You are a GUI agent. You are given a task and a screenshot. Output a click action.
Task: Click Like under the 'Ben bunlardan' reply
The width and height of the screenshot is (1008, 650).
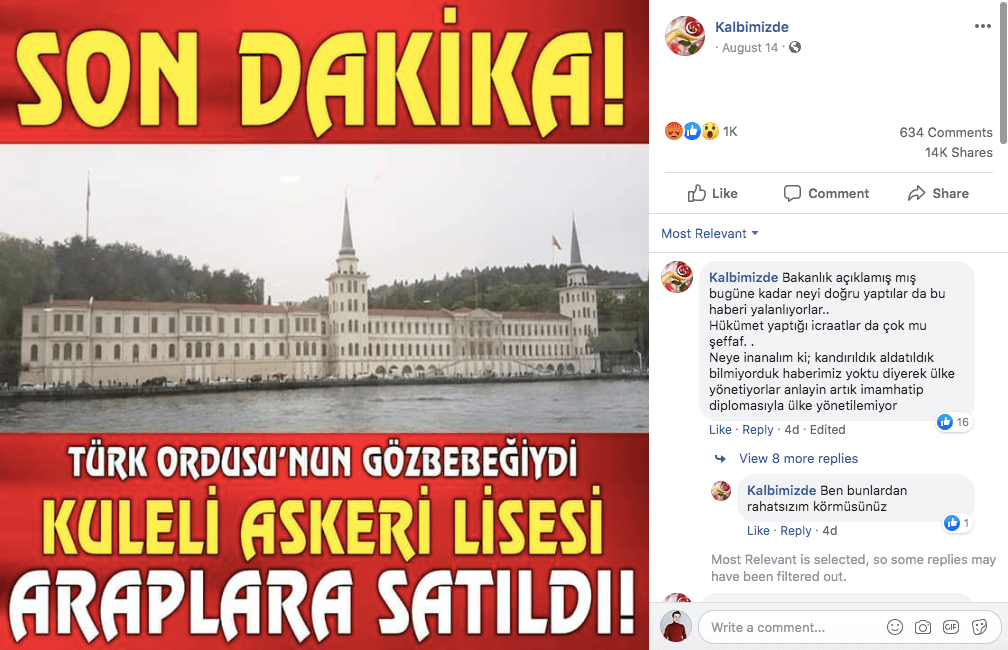[758, 530]
